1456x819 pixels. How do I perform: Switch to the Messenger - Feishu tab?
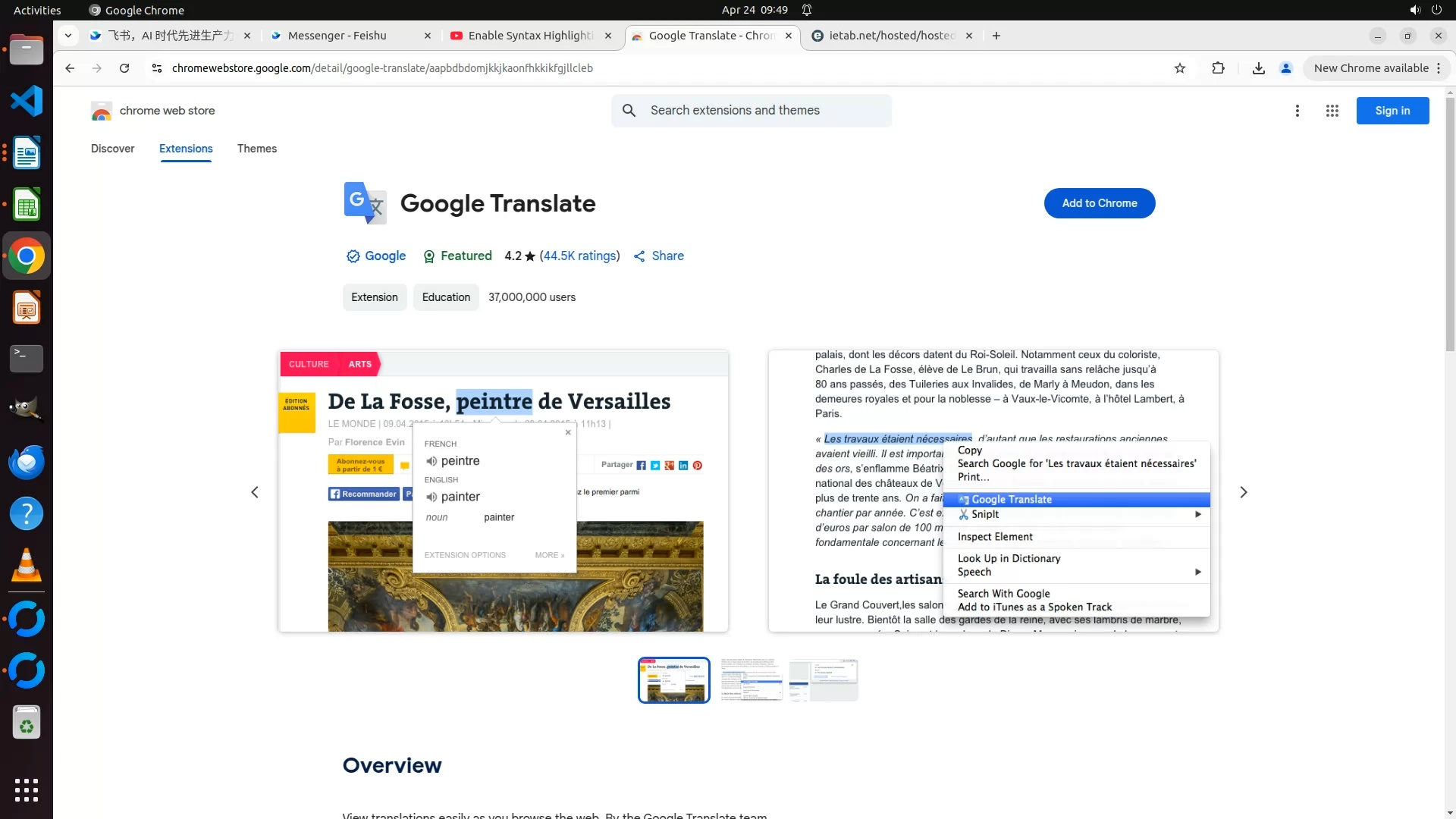tap(337, 36)
